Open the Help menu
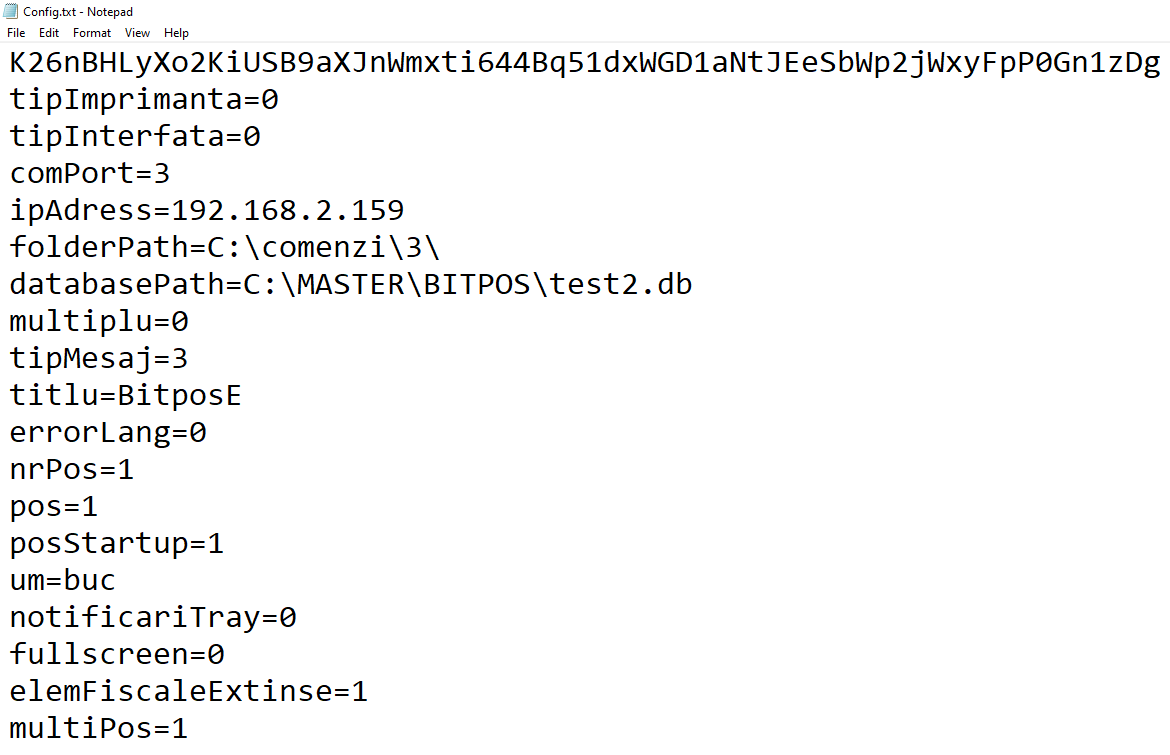The image size is (1170, 755). click(176, 33)
